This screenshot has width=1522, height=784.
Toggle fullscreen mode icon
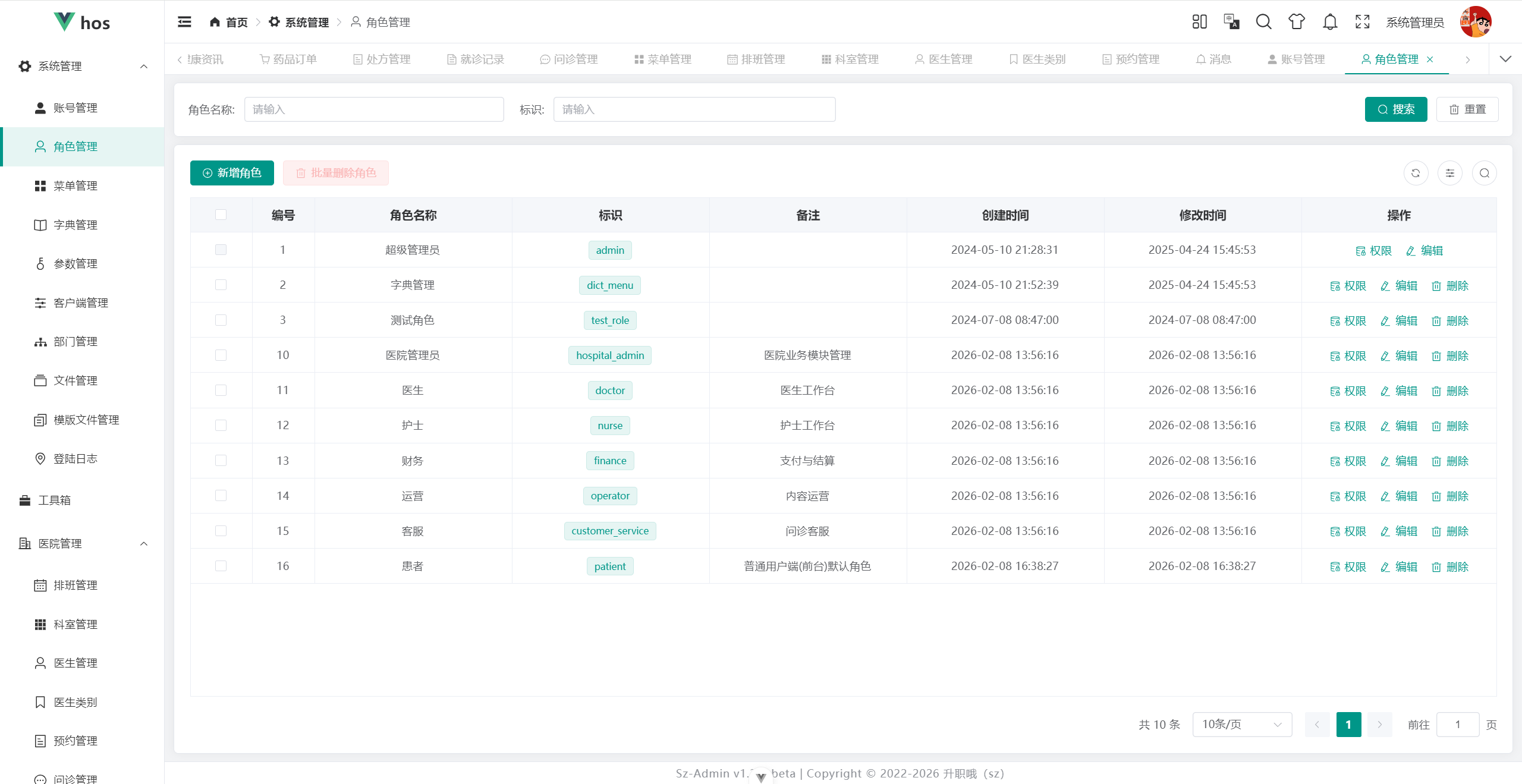(1362, 22)
